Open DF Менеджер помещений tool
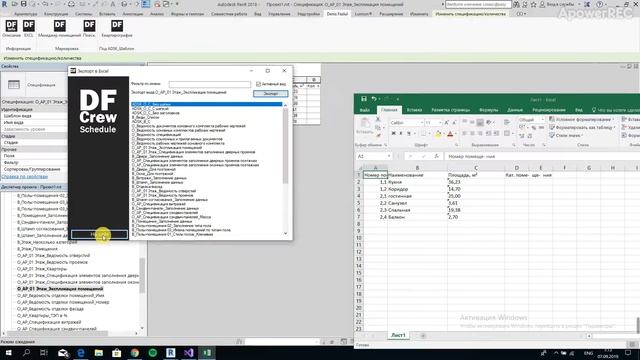Screen dimensions: 640x360 click(60, 26)
